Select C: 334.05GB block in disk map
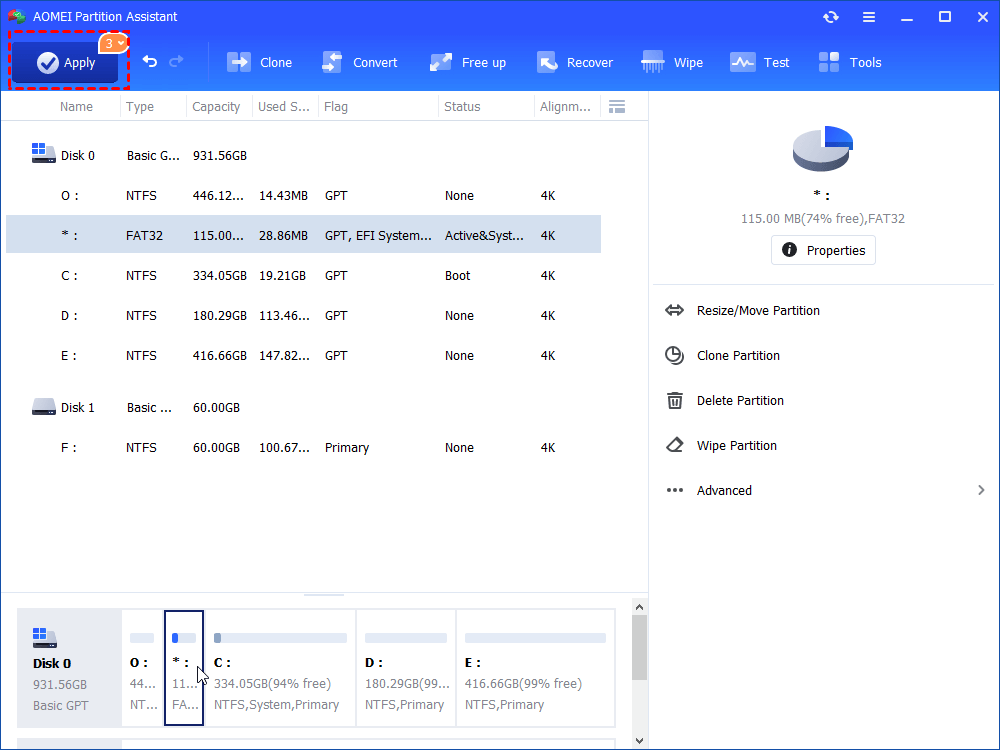This screenshot has height=750, width=1000. point(280,668)
